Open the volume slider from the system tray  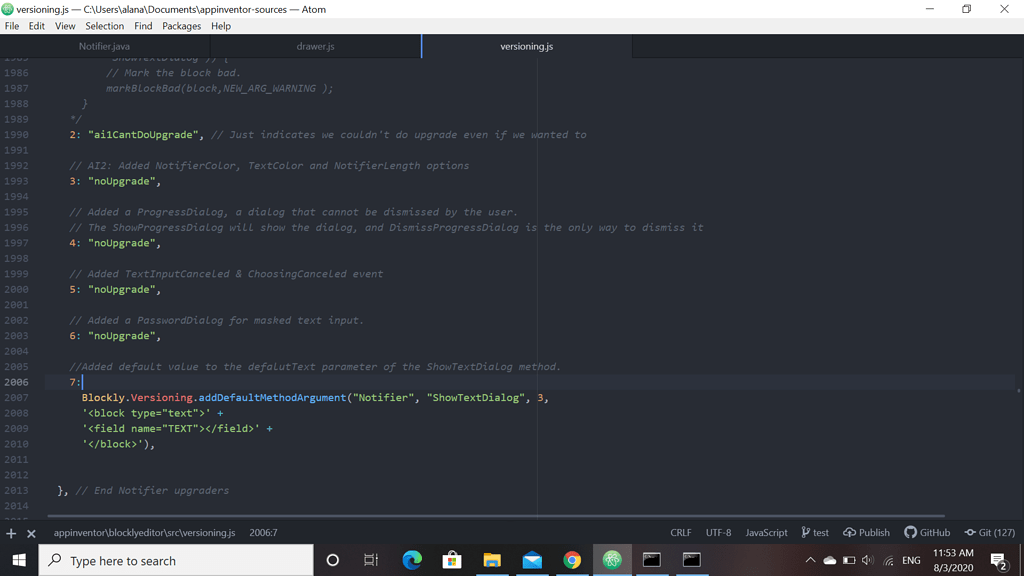point(866,561)
